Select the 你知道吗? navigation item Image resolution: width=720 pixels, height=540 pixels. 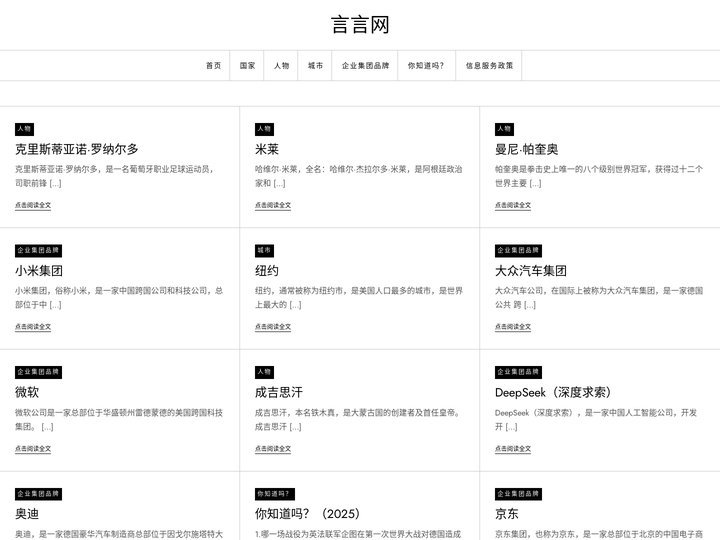point(426,66)
